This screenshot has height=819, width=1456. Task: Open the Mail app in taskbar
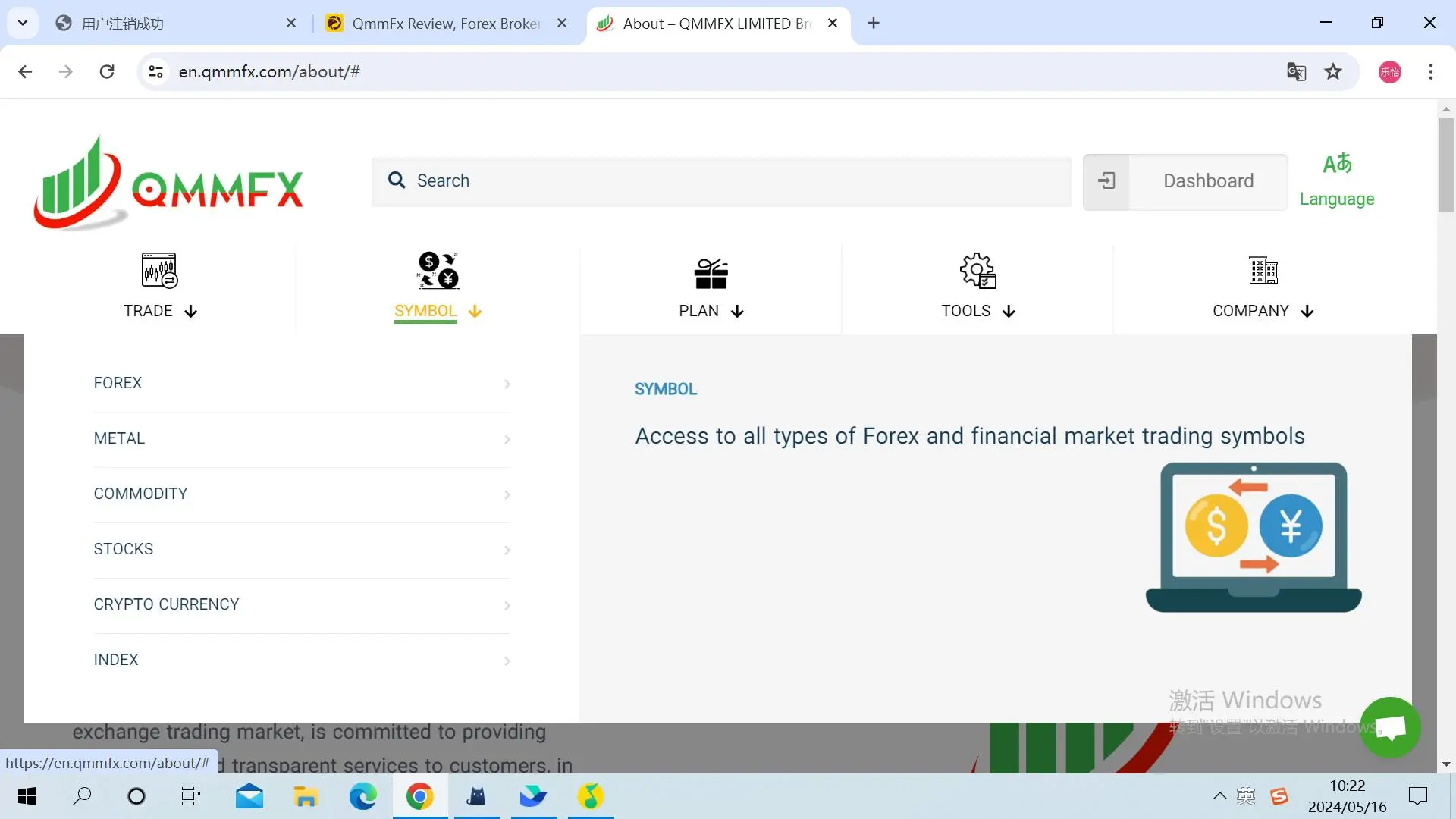(x=249, y=796)
